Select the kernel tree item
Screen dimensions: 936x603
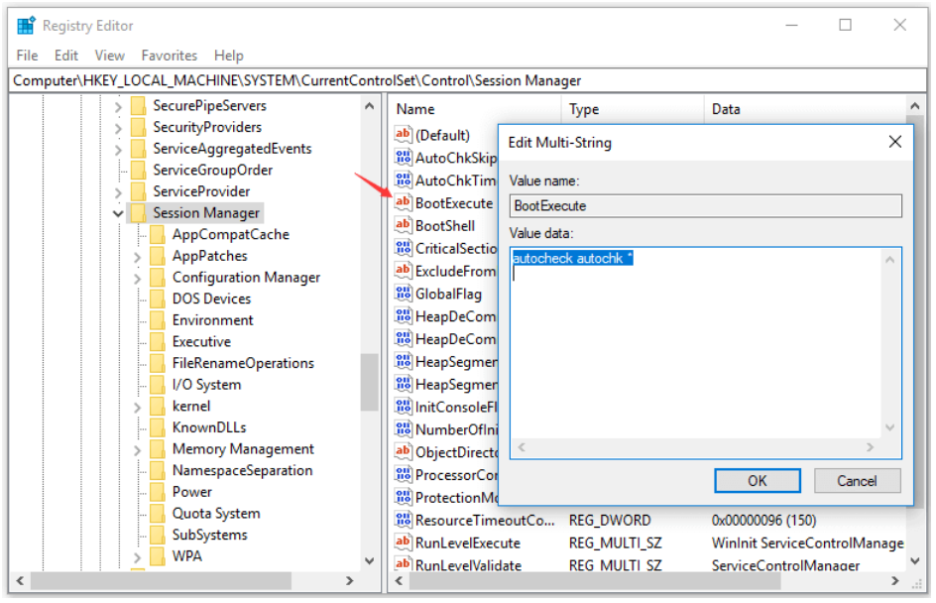(x=191, y=407)
